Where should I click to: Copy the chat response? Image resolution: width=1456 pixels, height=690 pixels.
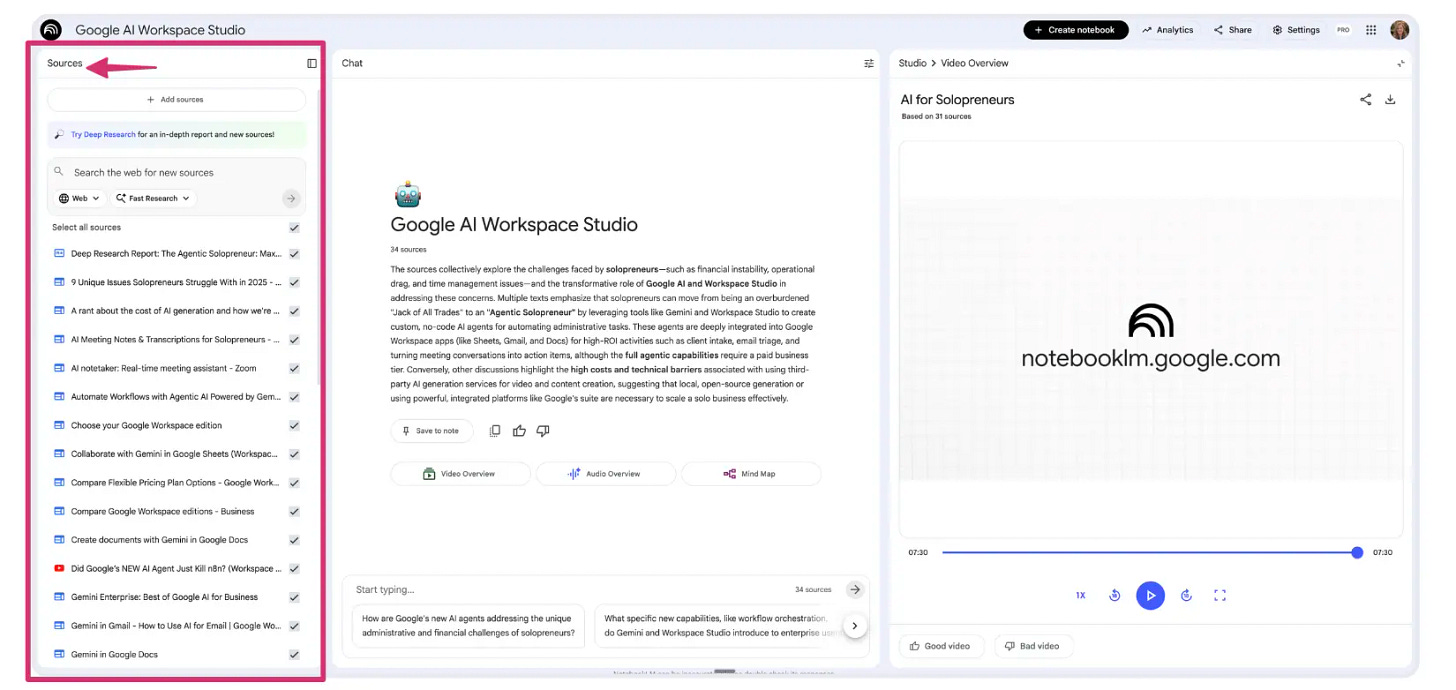(495, 430)
